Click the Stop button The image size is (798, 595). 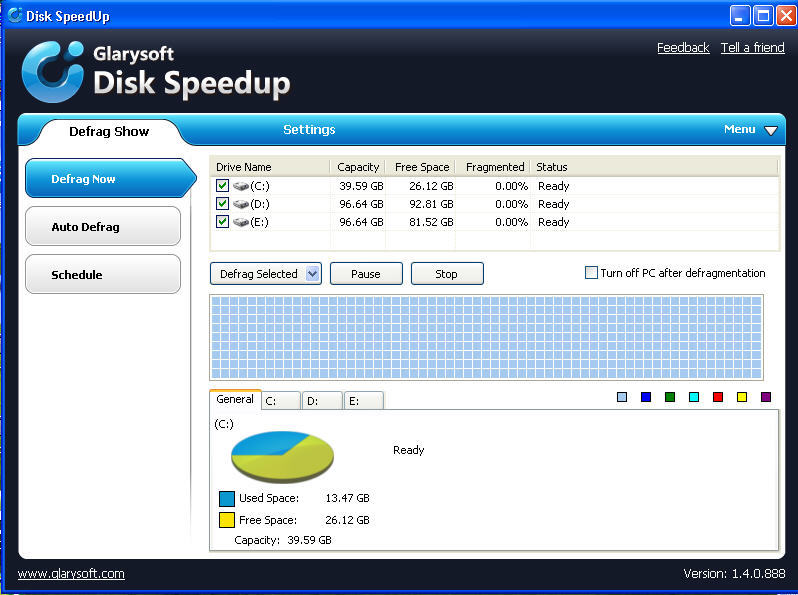point(447,274)
